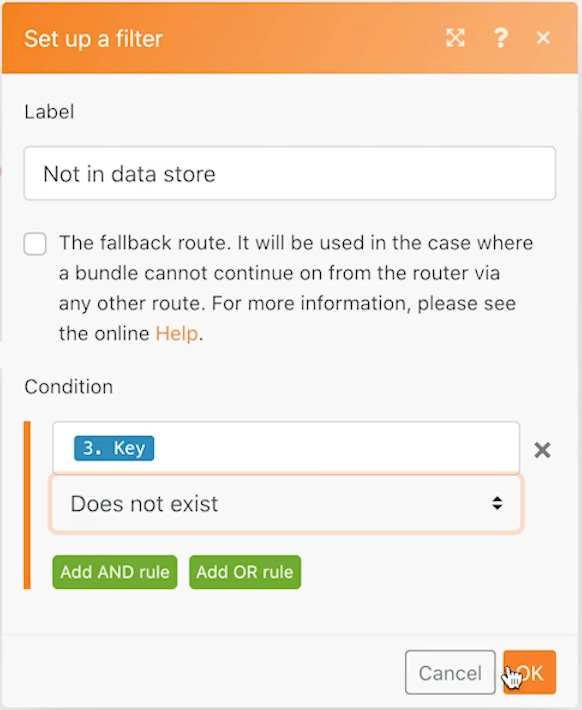Click the Label field heading
The height and width of the screenshot is (710, 582).
pos(49,112)
